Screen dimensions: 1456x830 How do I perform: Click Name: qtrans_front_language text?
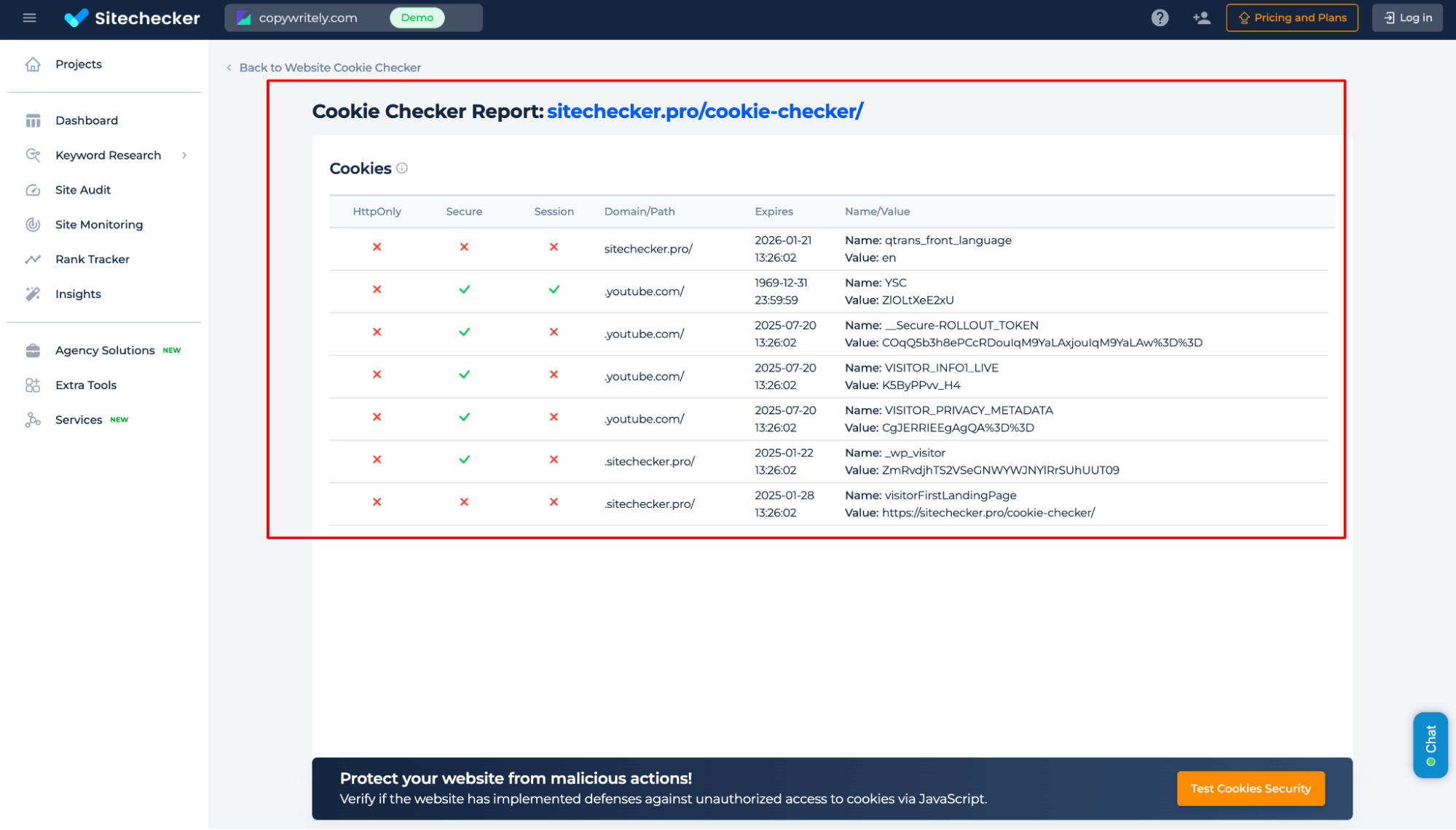click(x=928, y=240)
